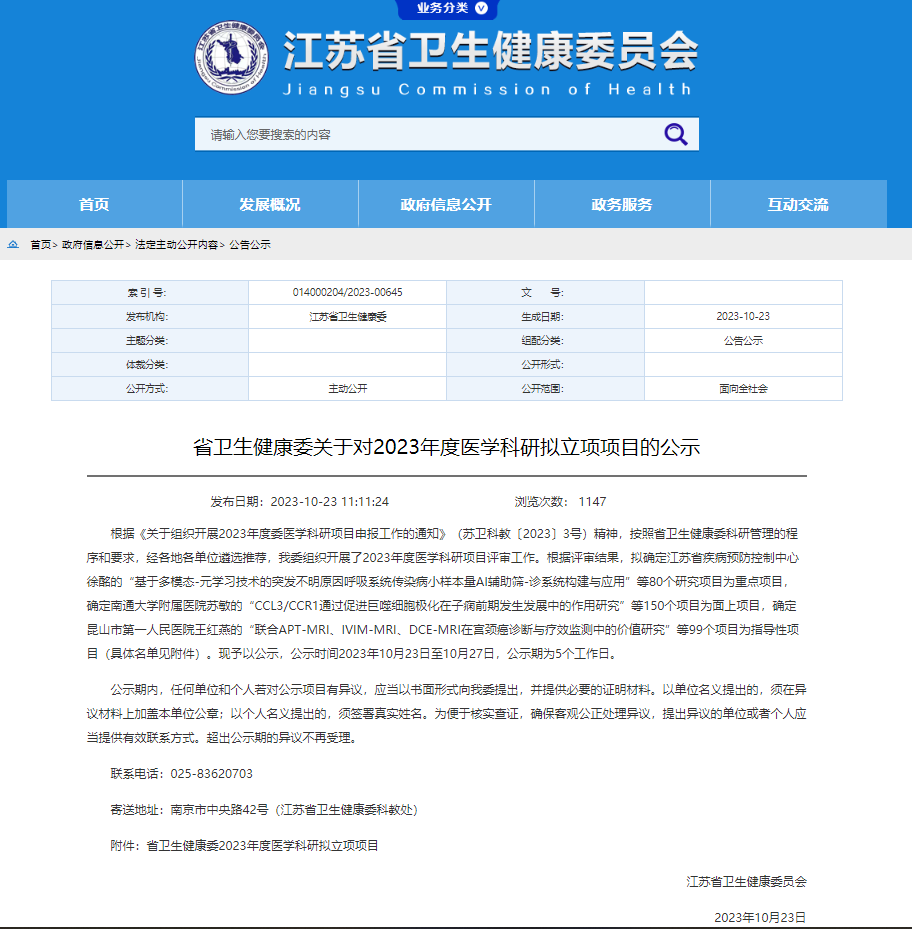The height and width of the screenshot is (929, 912).
Task: Click the article title heading
Action: point(446,447)
